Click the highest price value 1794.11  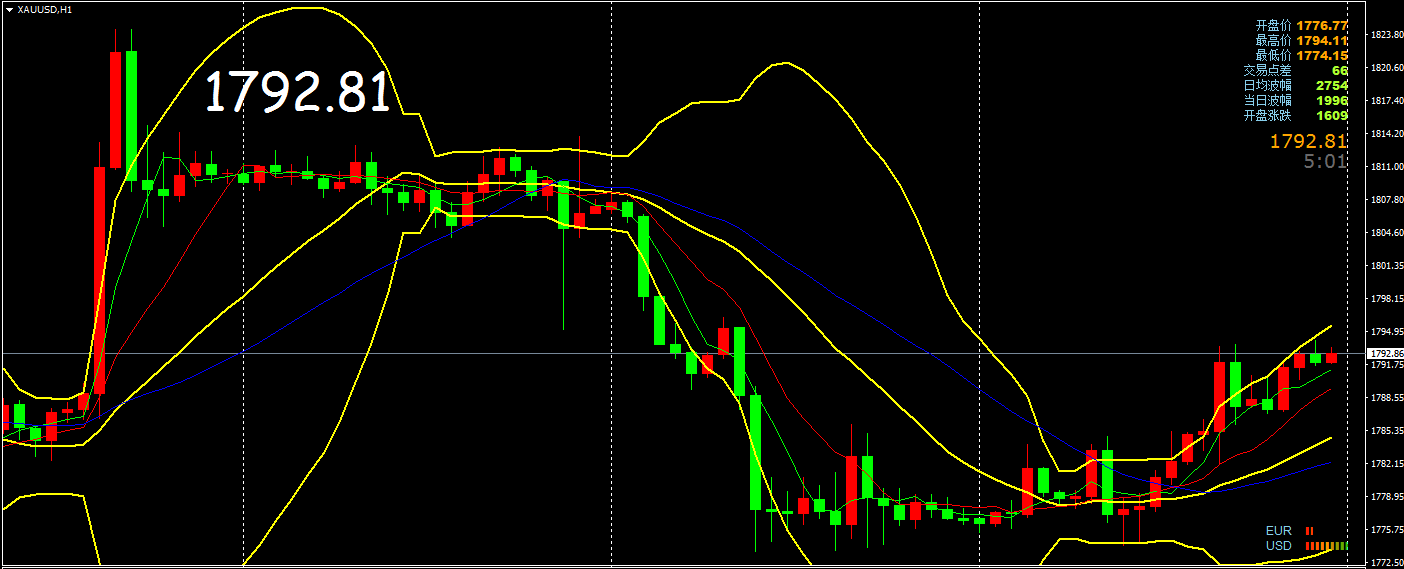1322,40
